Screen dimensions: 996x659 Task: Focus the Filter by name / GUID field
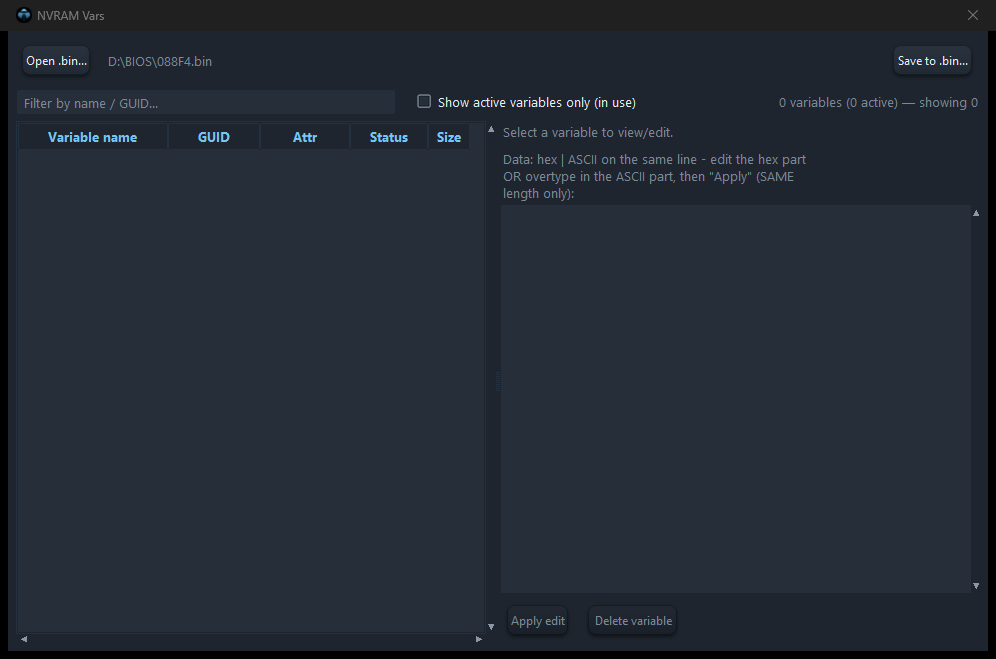pyautogui.click(x=206, y=103)
